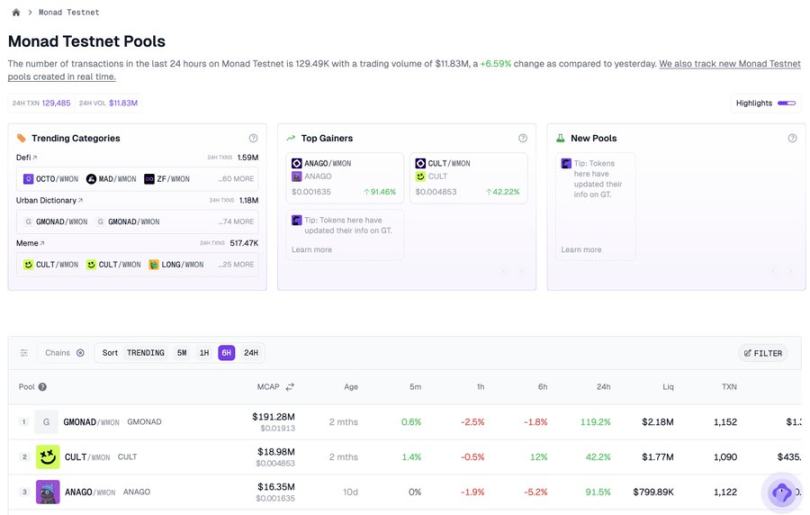Select the 6H timeframe option
This screenshot has width=810, height=515.
pos(227,353)
